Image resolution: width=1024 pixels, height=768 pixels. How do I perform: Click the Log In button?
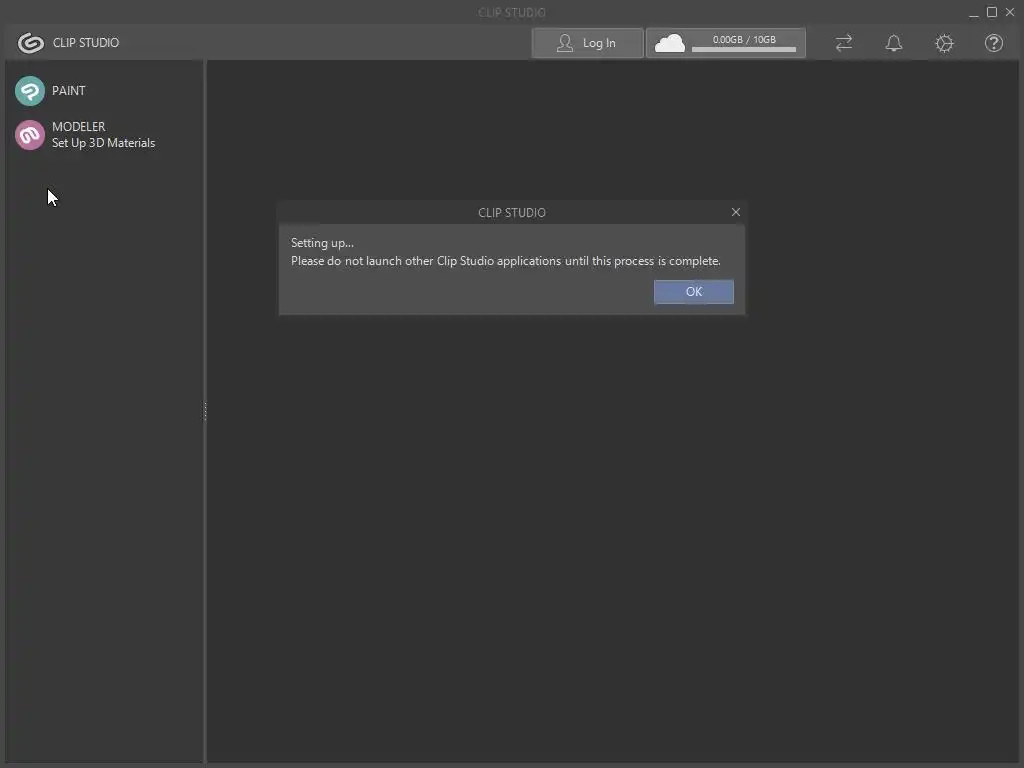coord(587,43)
